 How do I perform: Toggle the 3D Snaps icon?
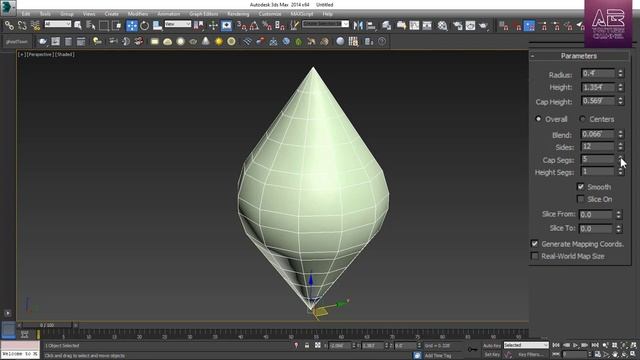point(241,26)
